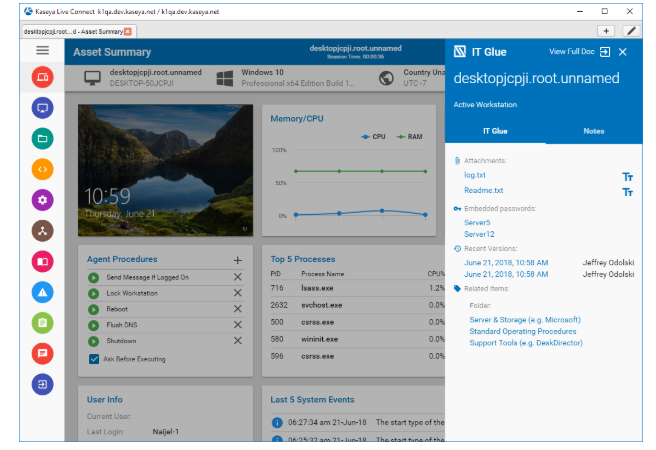Select the IT Glue tab
This screenshot has height=450, width=656.
click(495, 131)
